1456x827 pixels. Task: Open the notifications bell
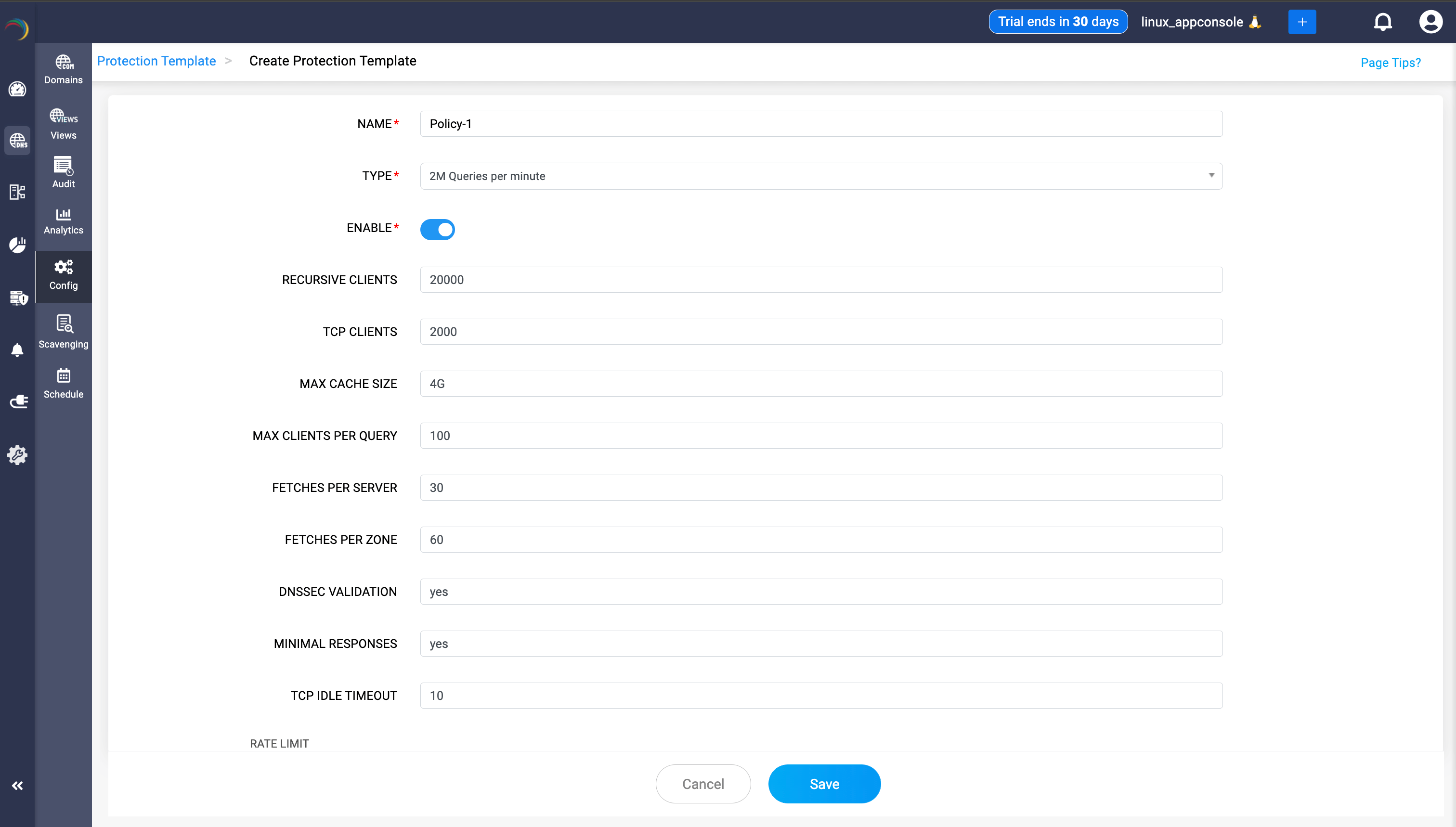[1383, 22]
